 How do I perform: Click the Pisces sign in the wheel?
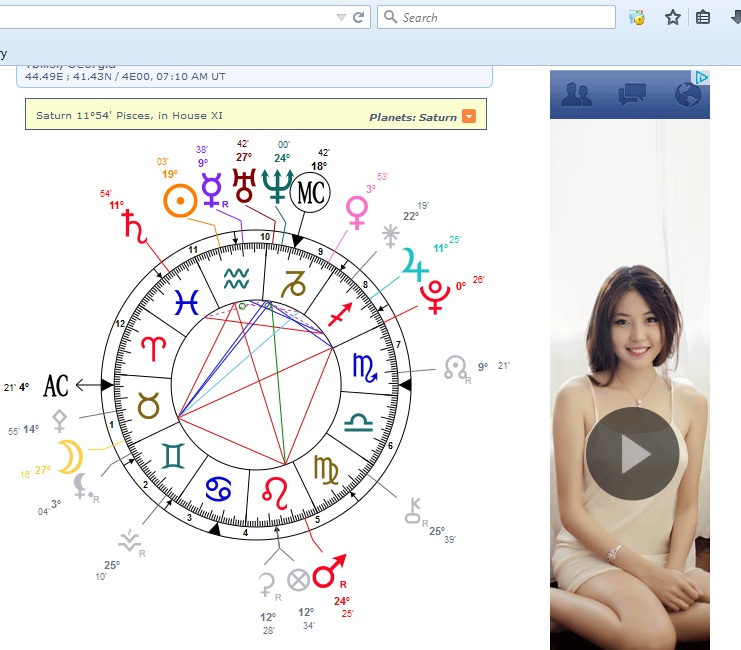[187, 302]
